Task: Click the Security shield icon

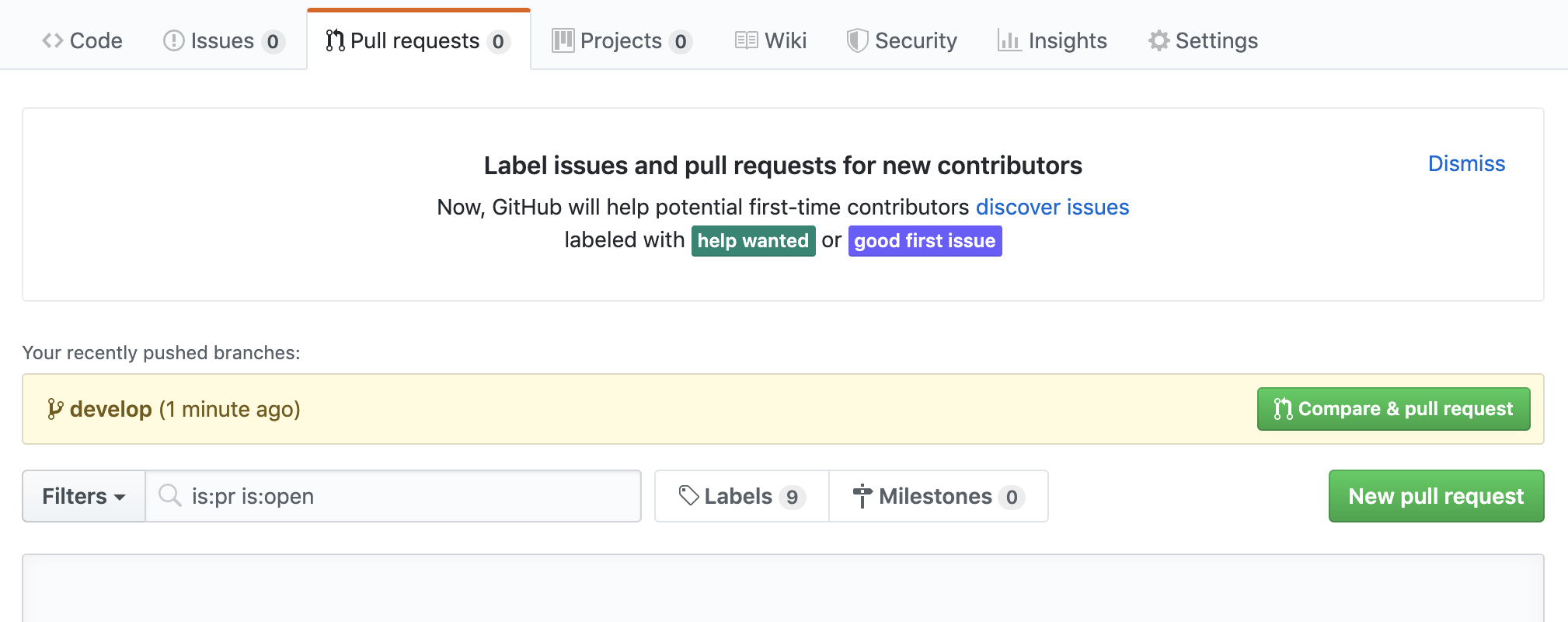Action: (857, 40)
